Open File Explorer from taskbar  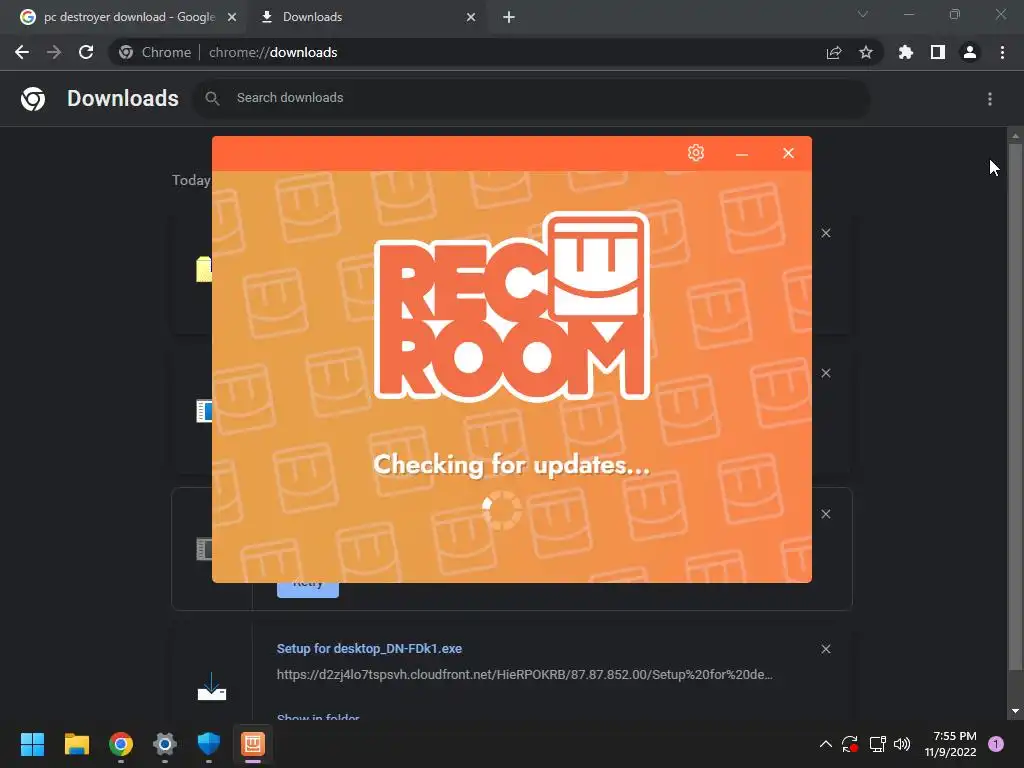[76, 744]
